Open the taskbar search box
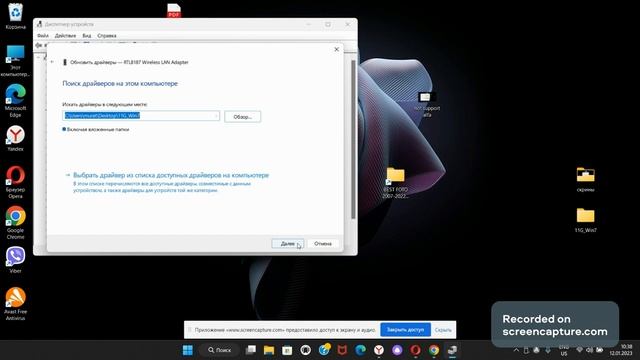 [220, 350]
